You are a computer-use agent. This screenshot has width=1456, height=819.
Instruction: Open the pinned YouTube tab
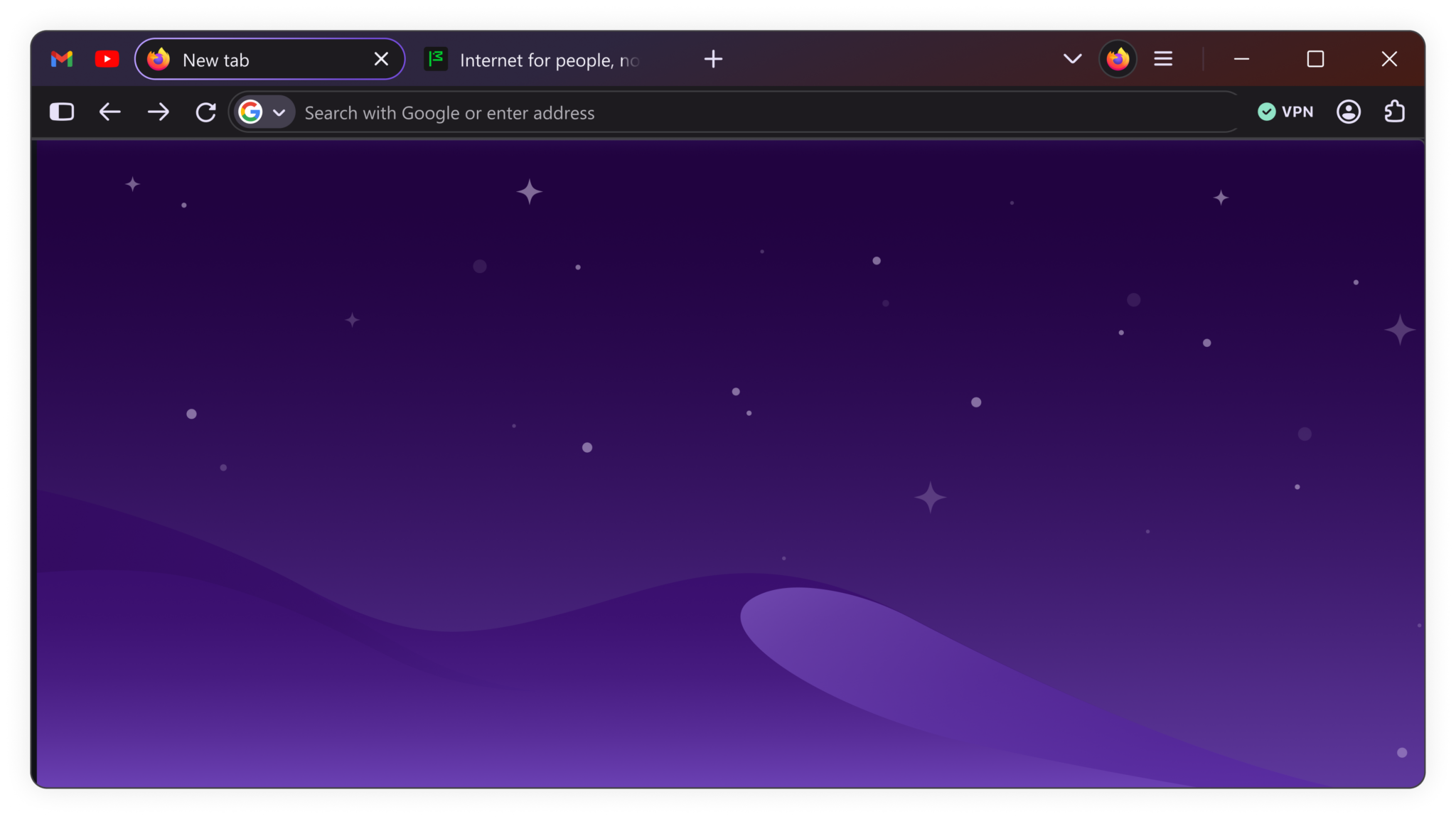pyautogui.click(x=107, y=59)
